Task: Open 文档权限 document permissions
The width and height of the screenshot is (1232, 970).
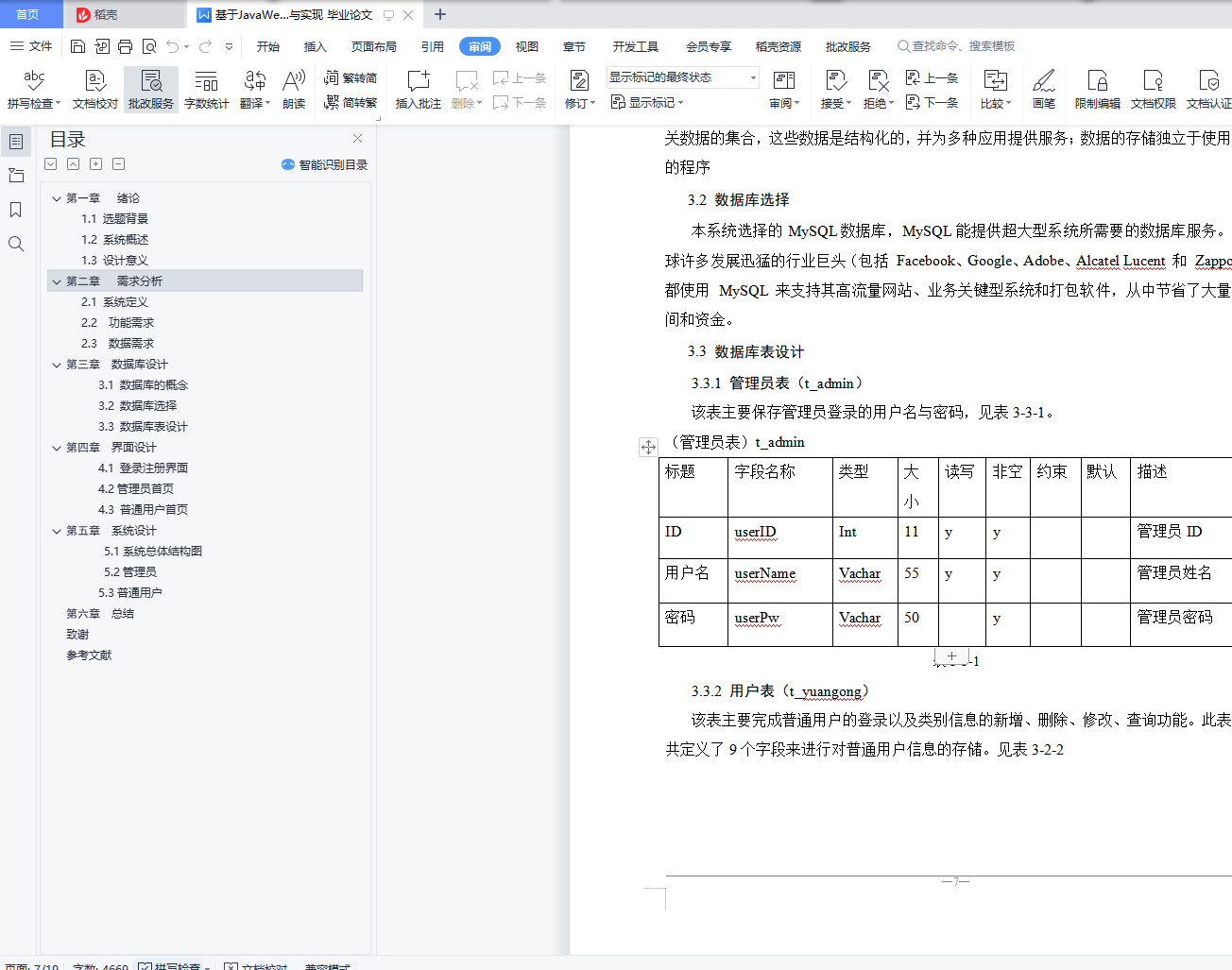Action: pos(1154,90)
